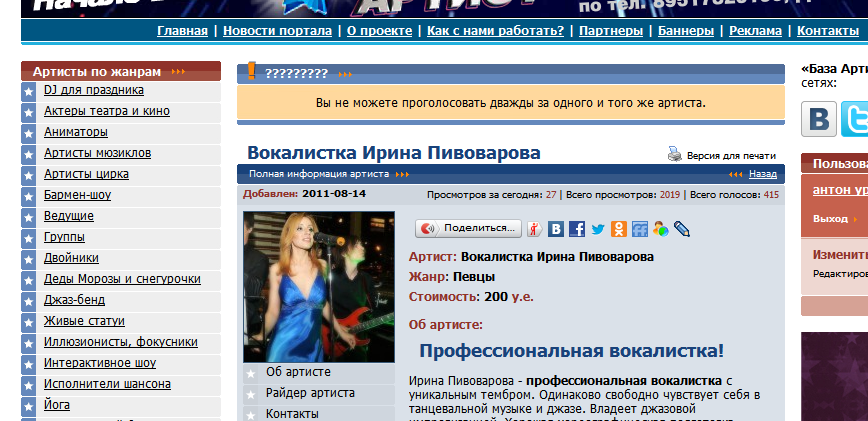Click star icon beside Райдер артиста
Viewport: 868px width, 421px height.
251,395
